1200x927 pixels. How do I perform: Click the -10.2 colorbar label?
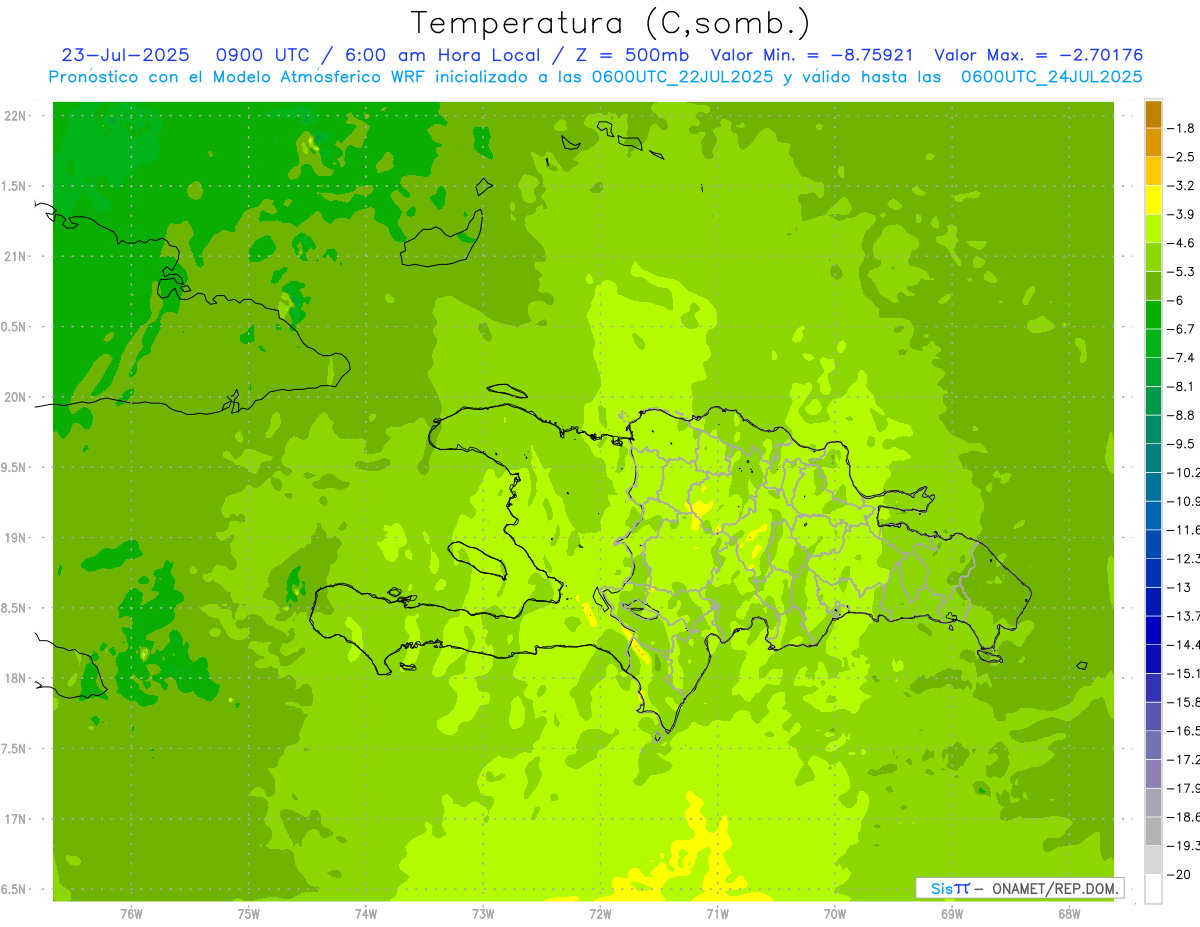pos(1183,473)
